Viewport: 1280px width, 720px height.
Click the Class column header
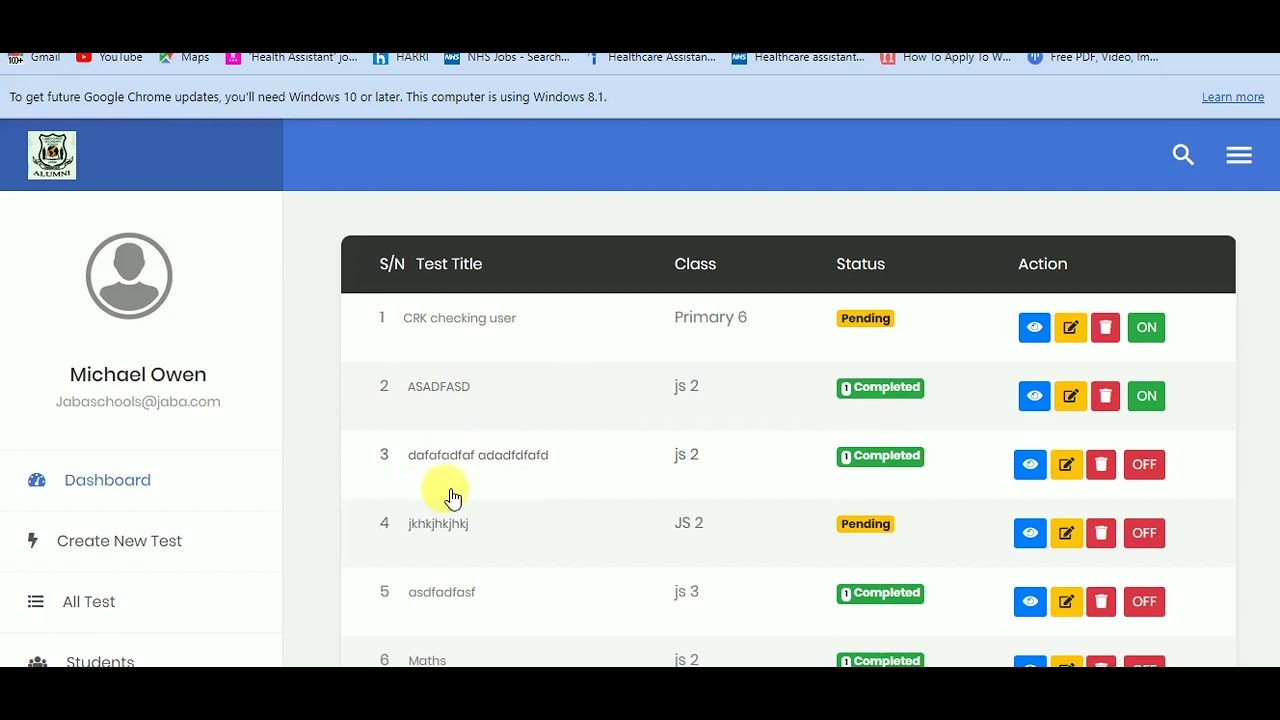695,264
